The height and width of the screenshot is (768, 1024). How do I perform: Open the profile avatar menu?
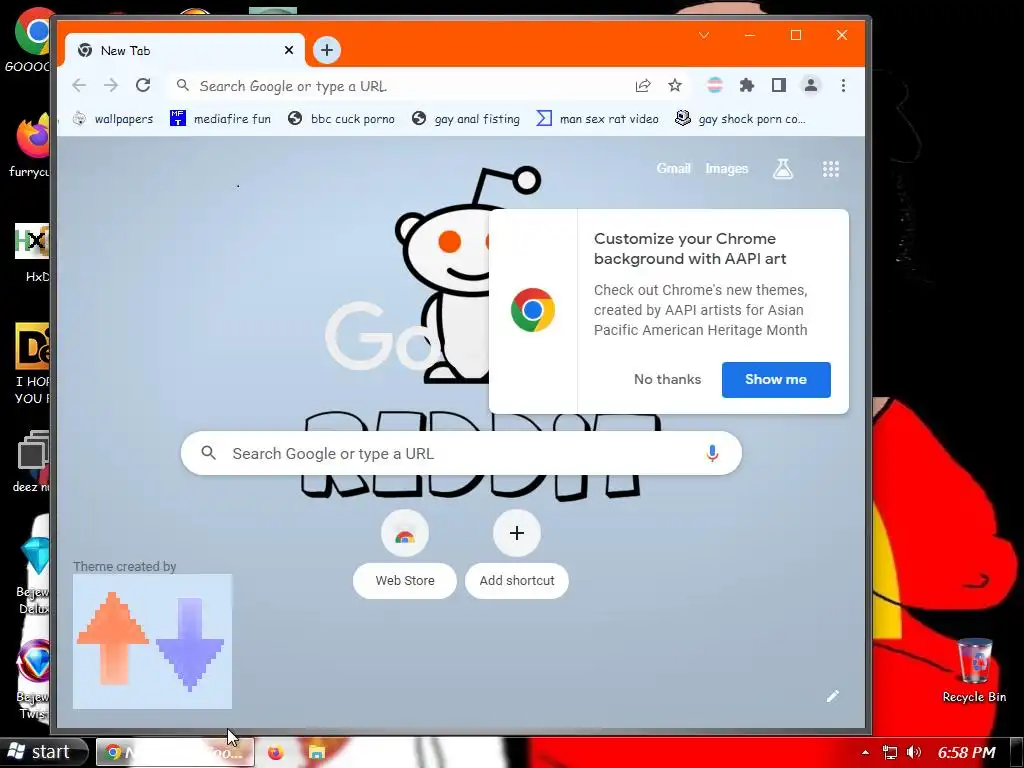click(x=810, y=86)
